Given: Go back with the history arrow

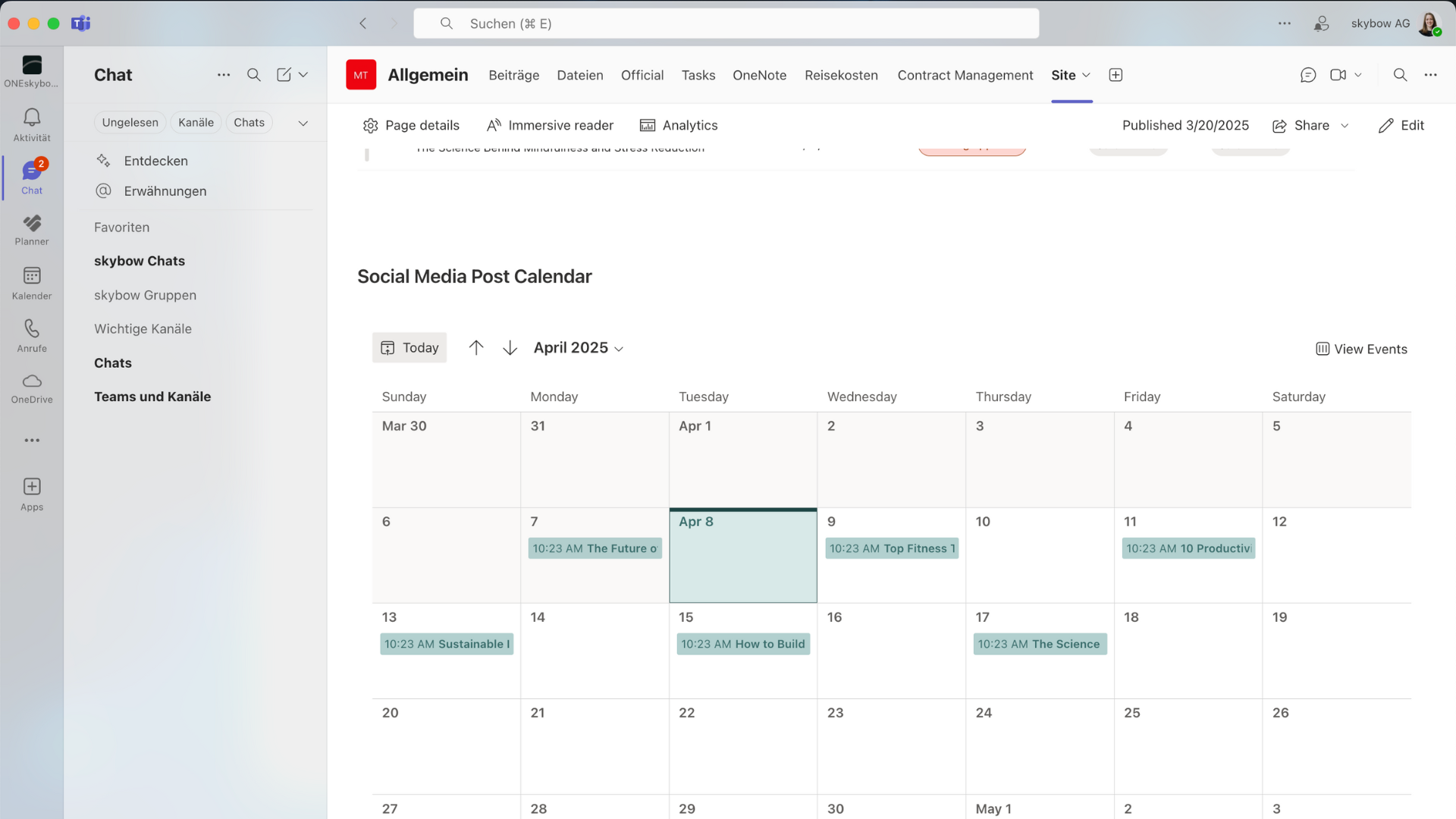Looking at the screenshot, I should [x=363, y=24].
